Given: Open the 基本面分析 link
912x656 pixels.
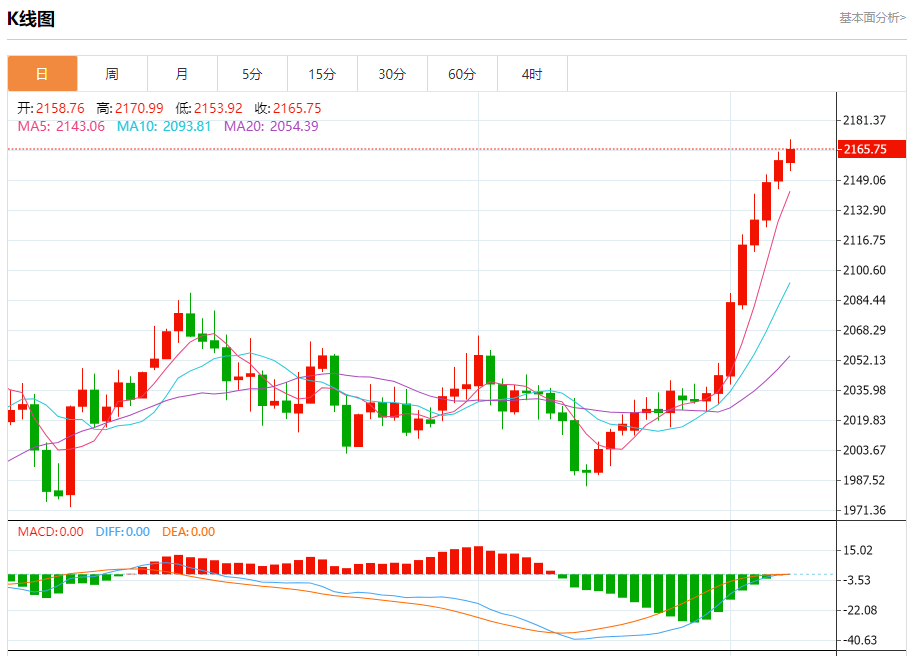Looking at the screenshot, I should pyautogui.click(x=872, y=18).
